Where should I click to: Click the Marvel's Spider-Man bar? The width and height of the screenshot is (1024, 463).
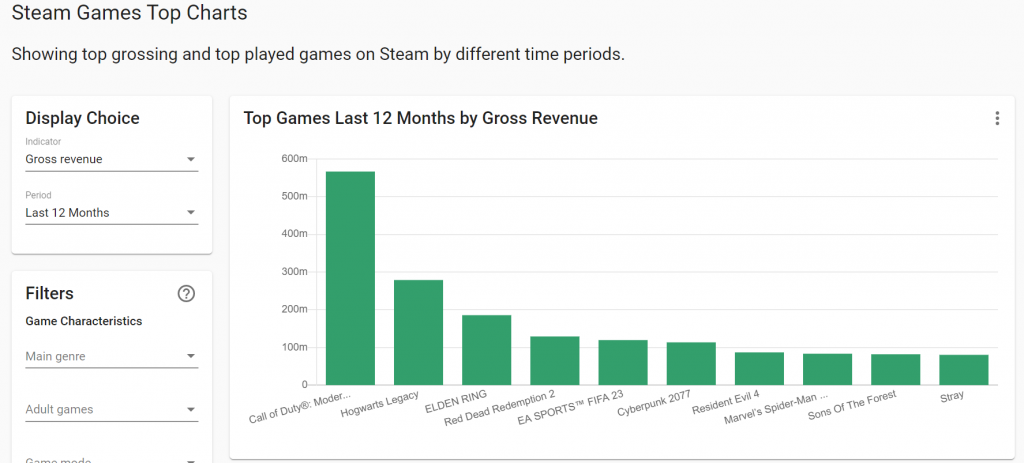(827, 369)
